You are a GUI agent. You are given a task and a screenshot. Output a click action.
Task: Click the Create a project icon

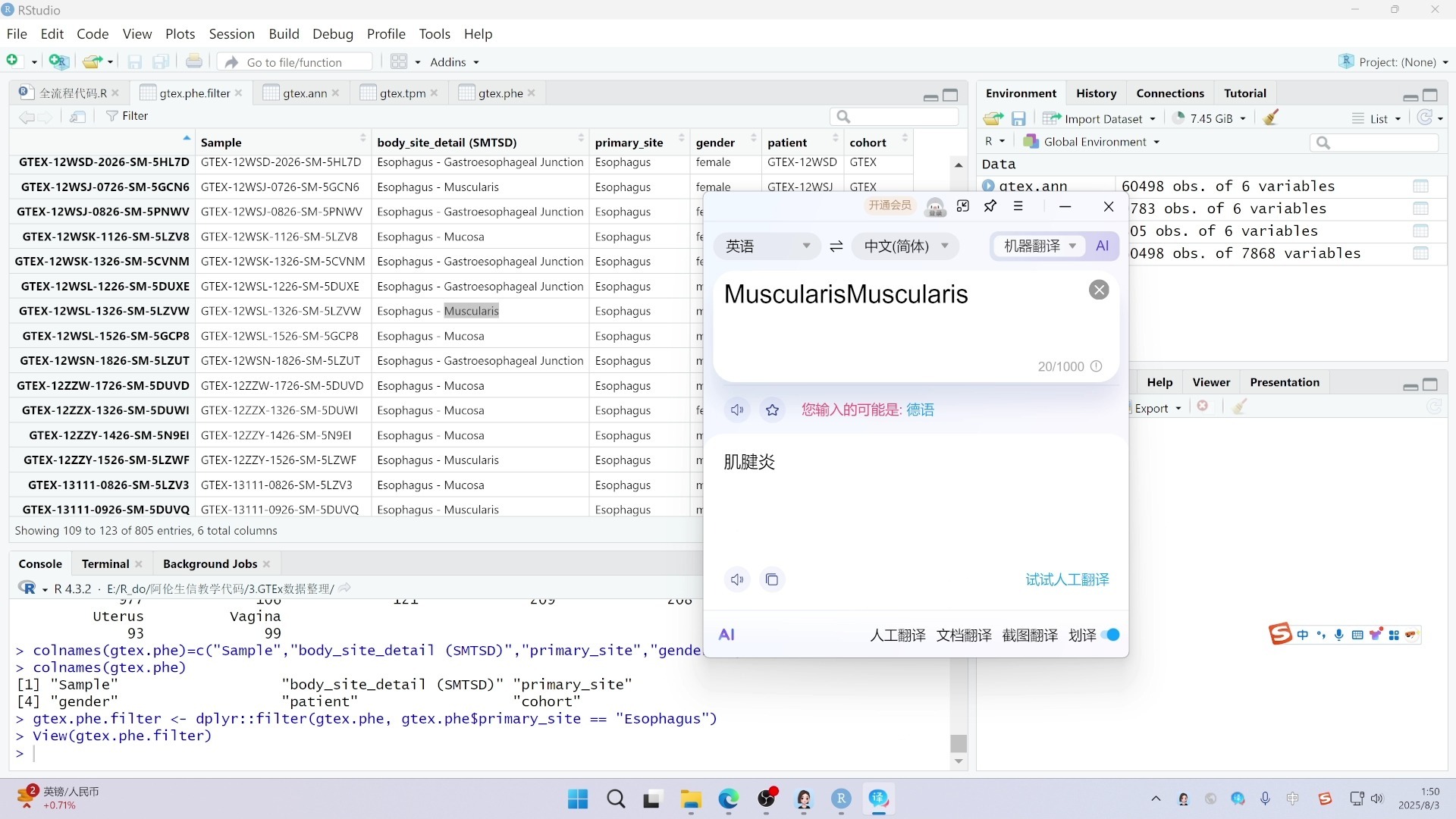[58, 61]
